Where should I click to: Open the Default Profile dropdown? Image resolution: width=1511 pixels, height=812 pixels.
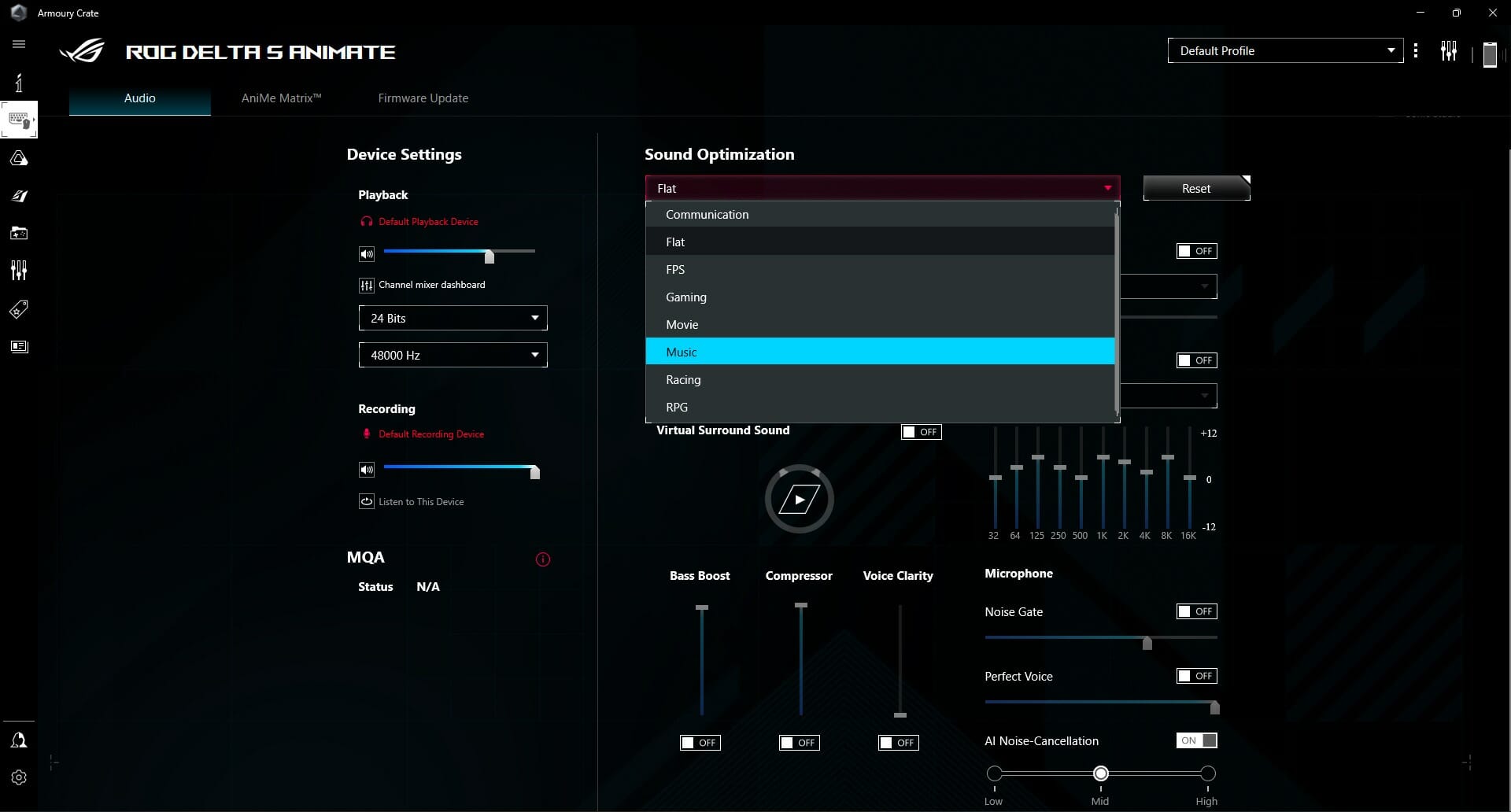1285,50
